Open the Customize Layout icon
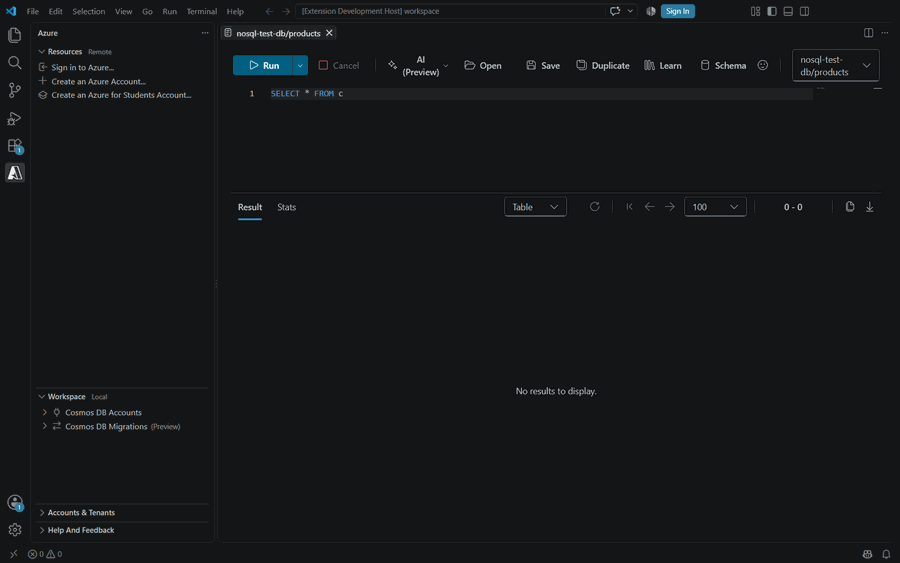This screenshot has width=900, height=563. click(755, 11)
